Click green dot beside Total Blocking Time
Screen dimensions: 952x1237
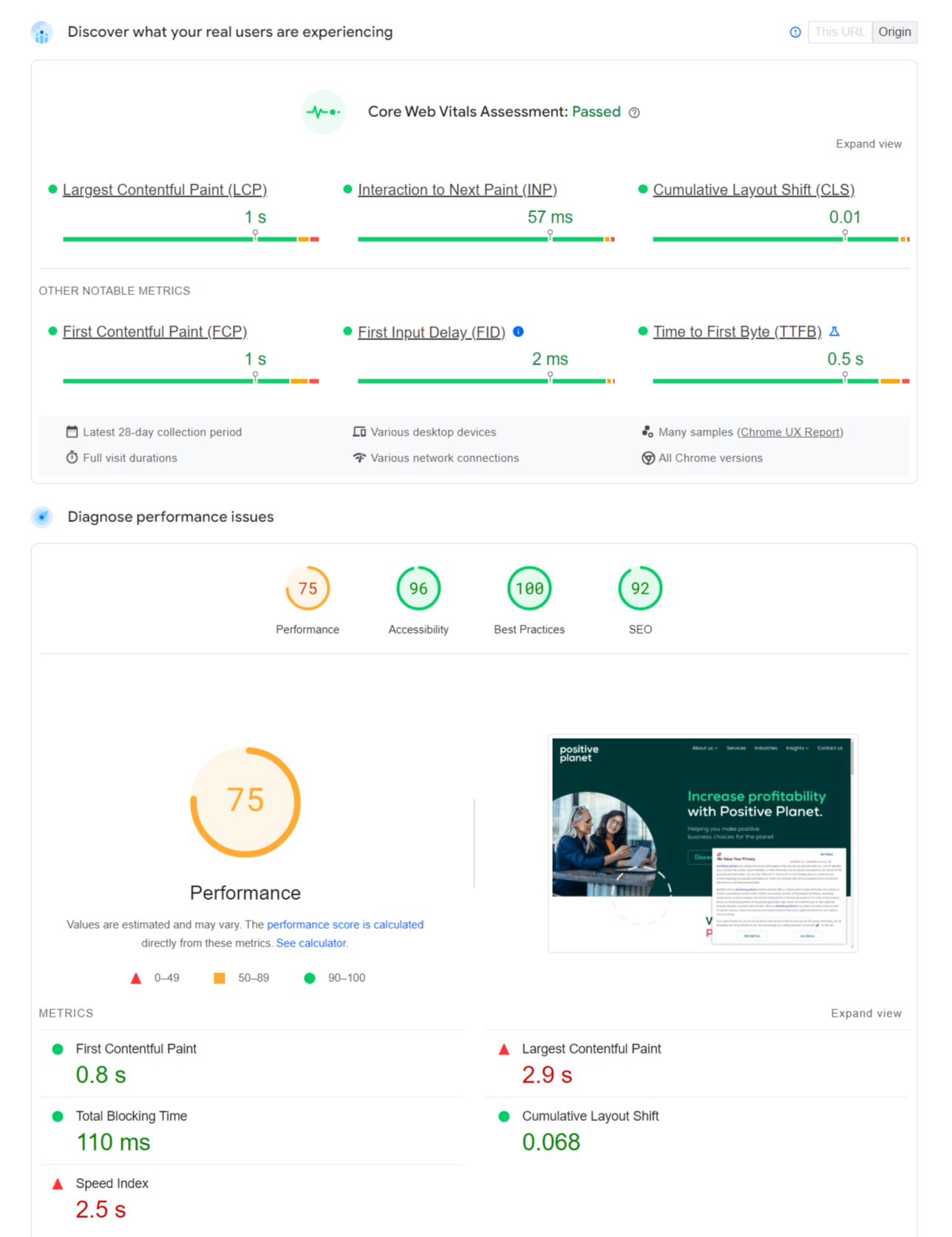tap(58, 1116)
